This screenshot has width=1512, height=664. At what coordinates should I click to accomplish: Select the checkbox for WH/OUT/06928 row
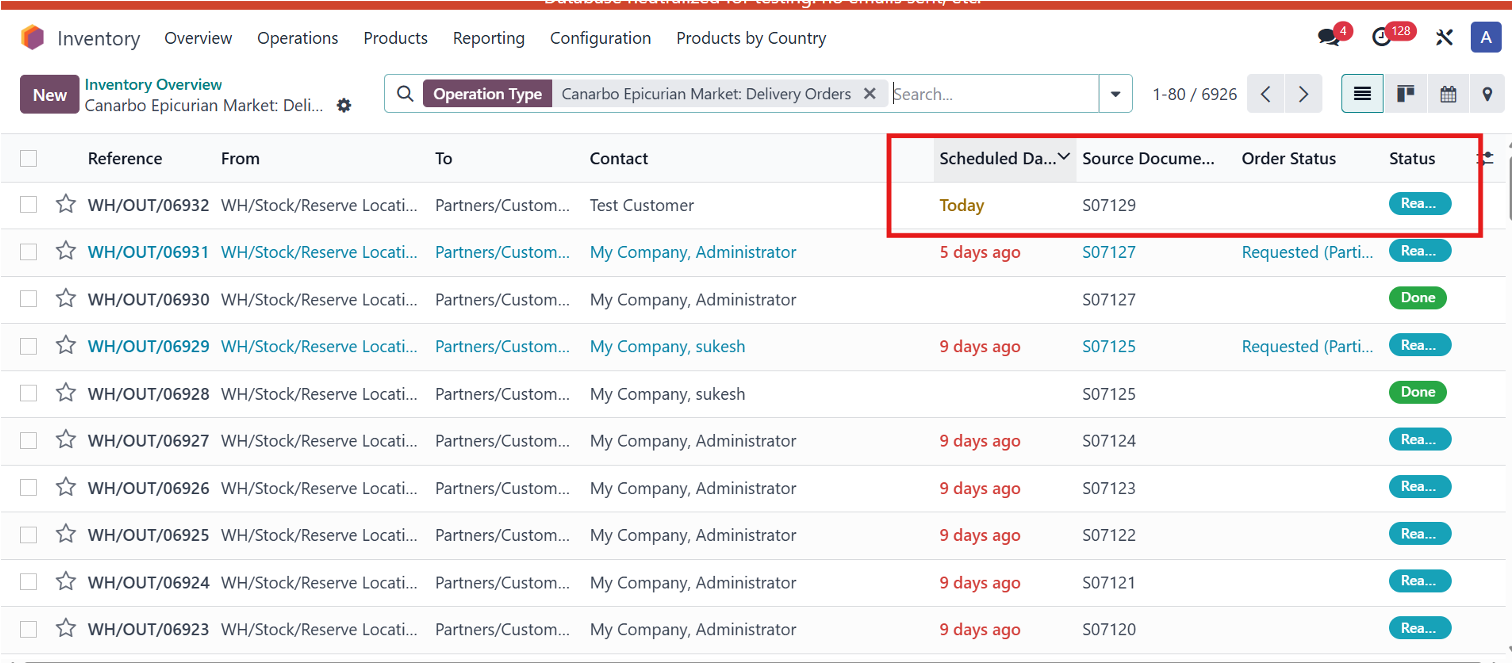(x=28, y=394)
